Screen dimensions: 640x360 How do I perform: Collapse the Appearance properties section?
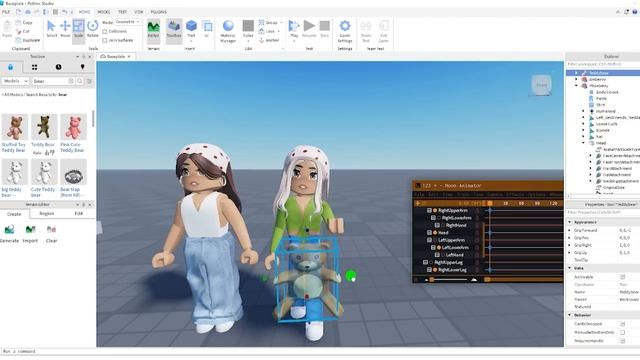coord(570,222)
